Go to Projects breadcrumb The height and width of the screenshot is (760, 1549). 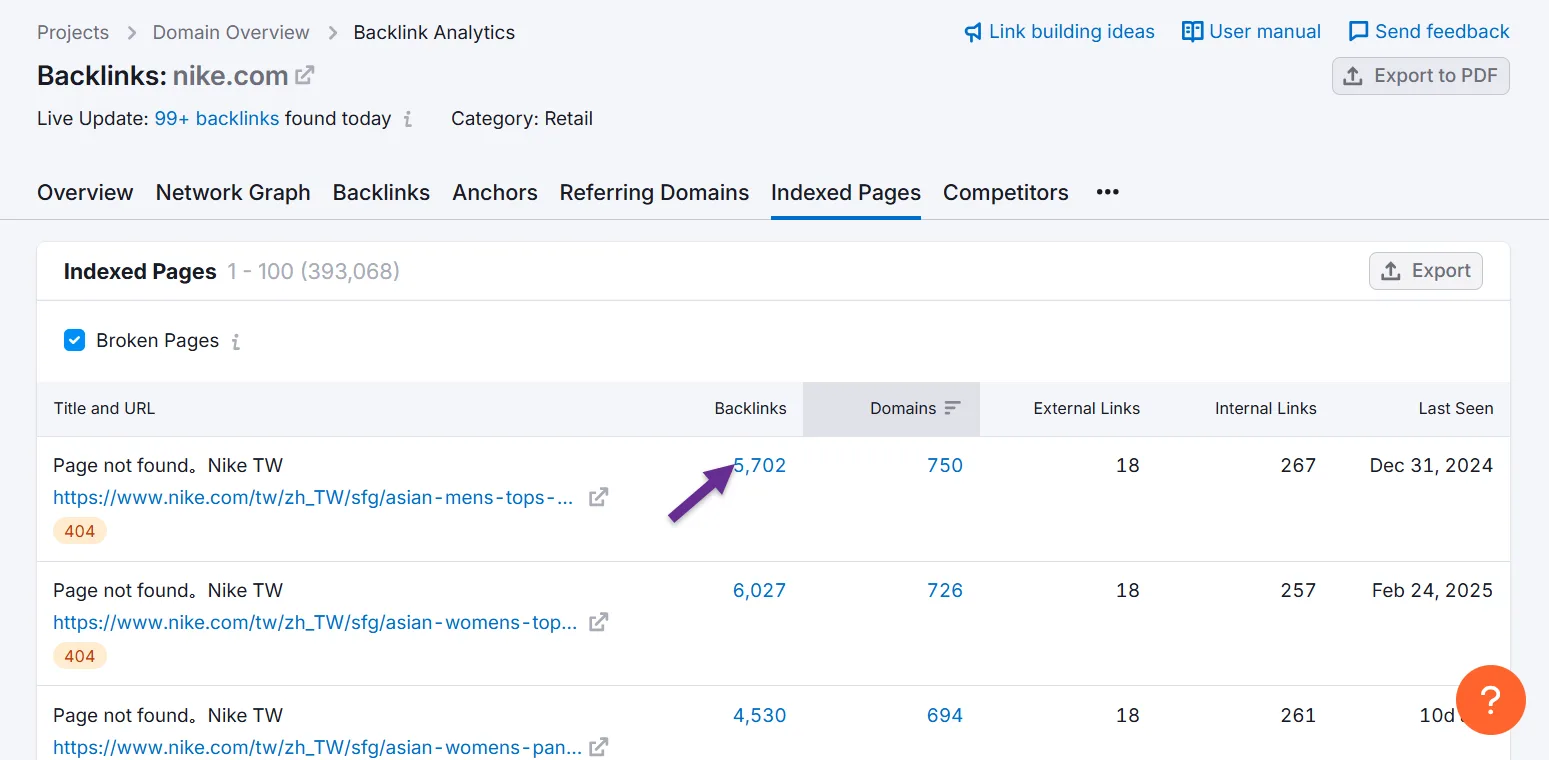(73, 32)
